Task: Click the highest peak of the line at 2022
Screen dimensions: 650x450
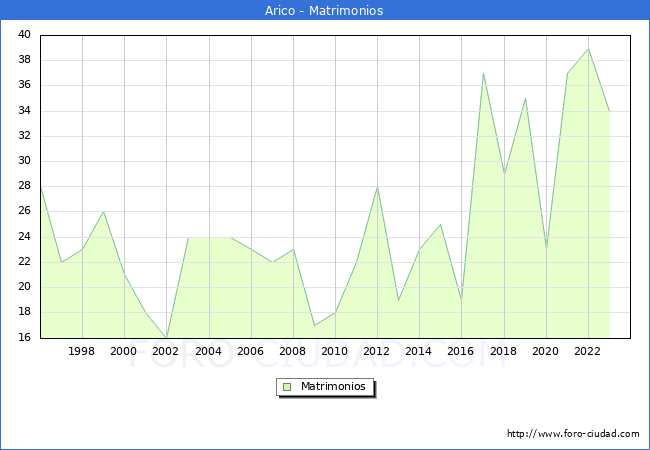Action: click(588, 48)
